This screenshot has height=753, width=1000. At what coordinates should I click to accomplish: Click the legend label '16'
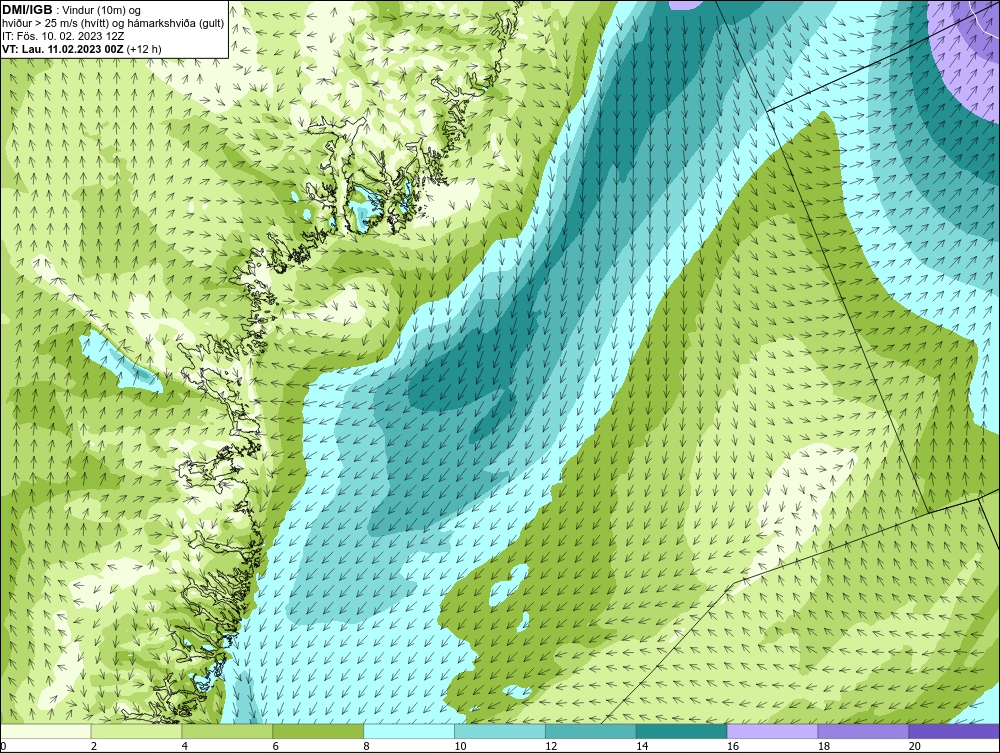(x=733, y=746)
